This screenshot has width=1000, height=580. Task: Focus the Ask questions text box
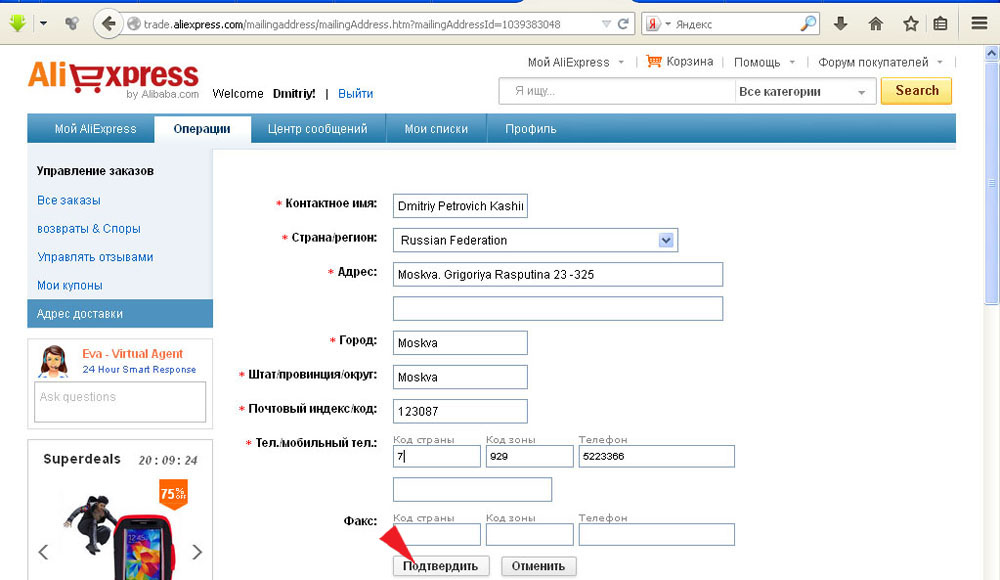point(120,402)
